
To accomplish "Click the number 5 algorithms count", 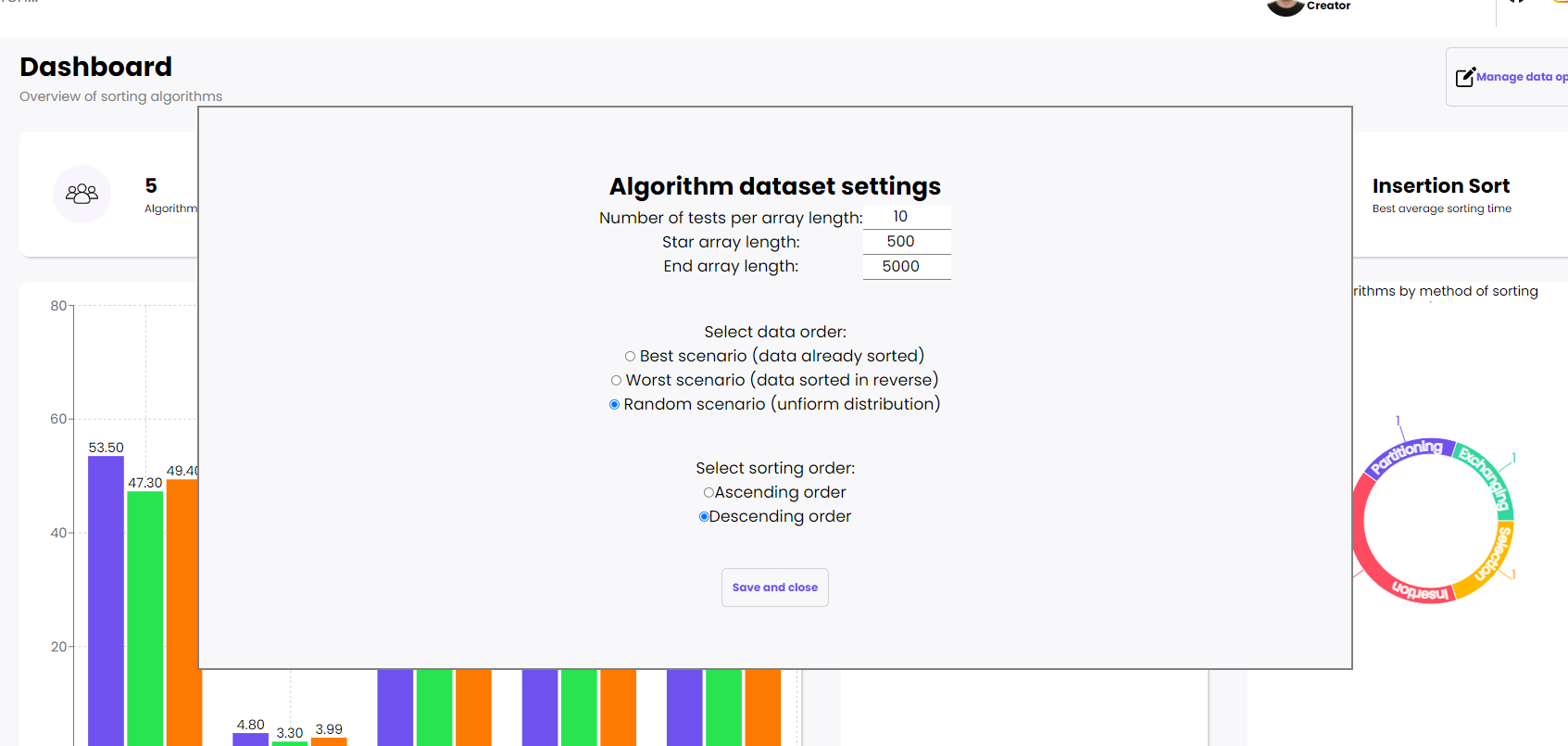I will pos(151,185).
